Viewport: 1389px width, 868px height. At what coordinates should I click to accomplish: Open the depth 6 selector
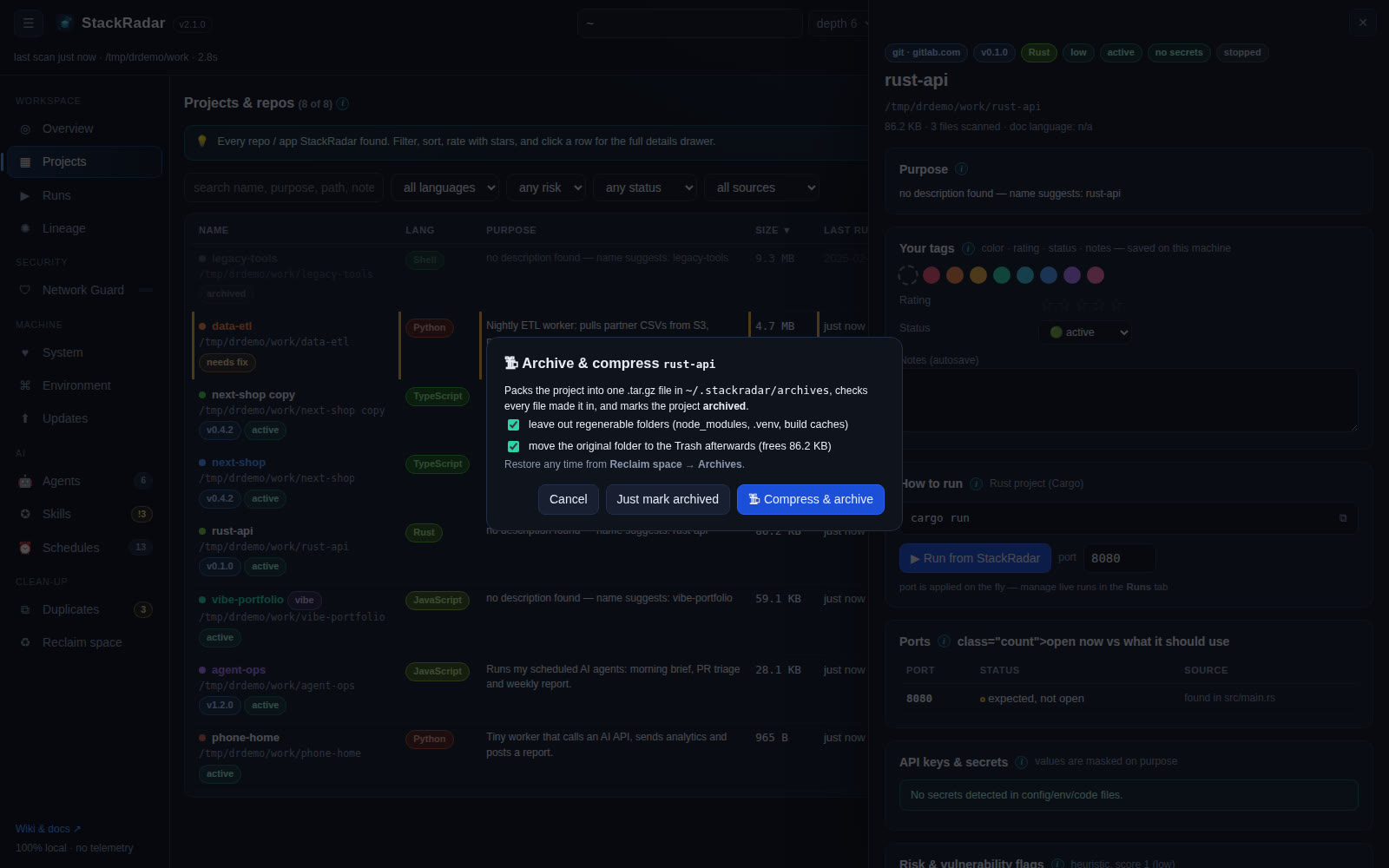(x=838, y=23)
